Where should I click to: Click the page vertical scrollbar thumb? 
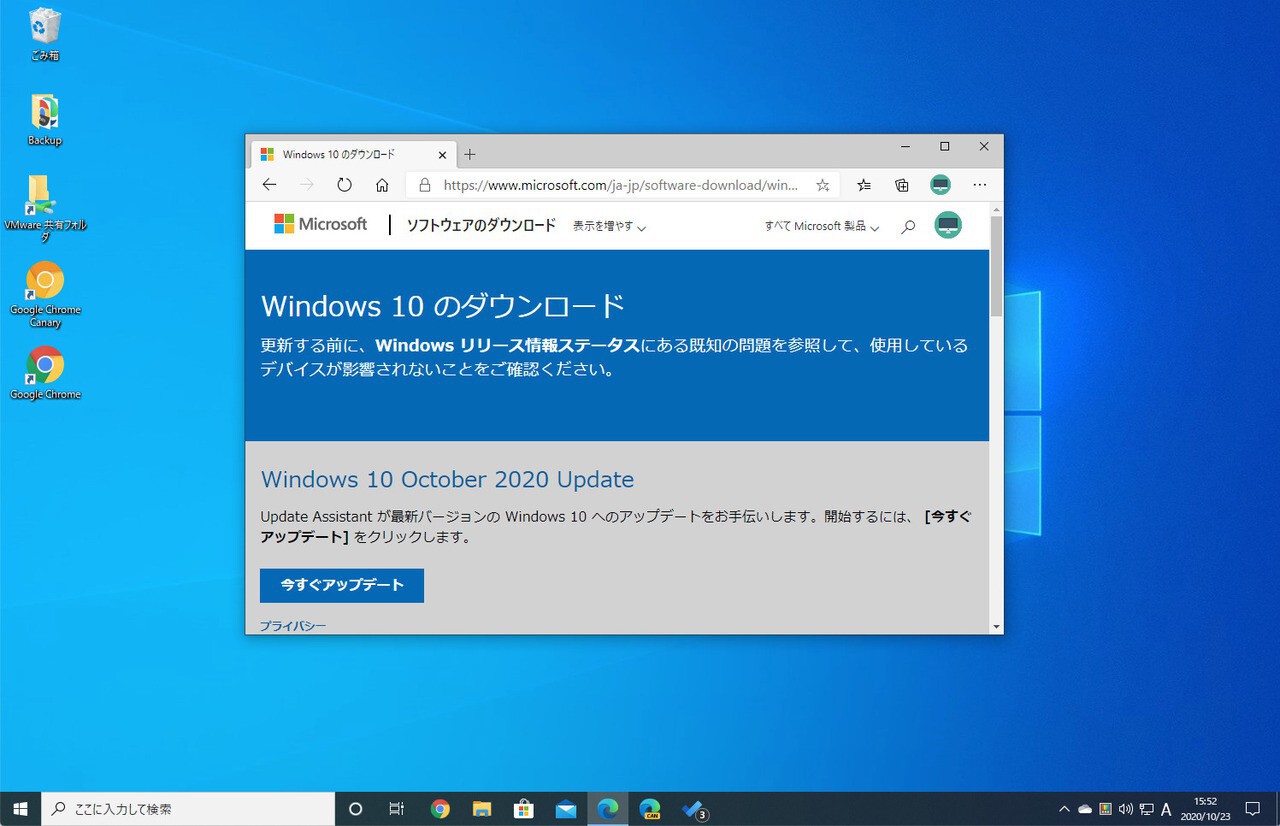[996, 266]
